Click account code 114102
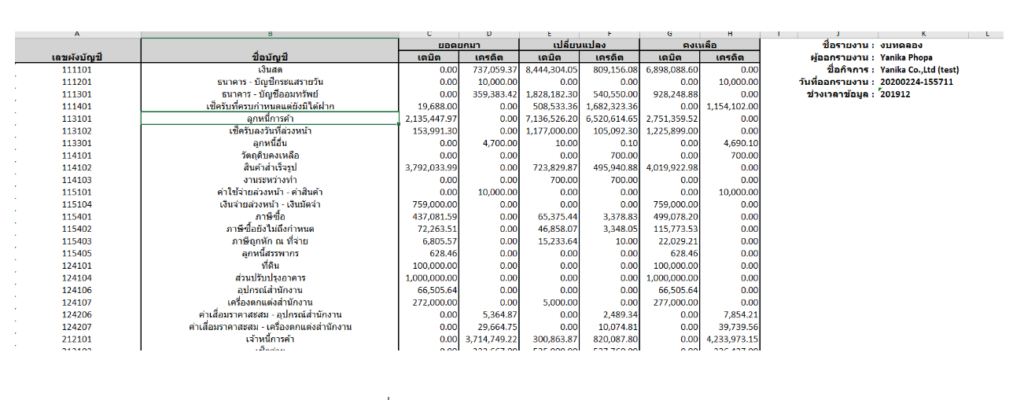Screen dimensions: 1024x400 (77, 167)
